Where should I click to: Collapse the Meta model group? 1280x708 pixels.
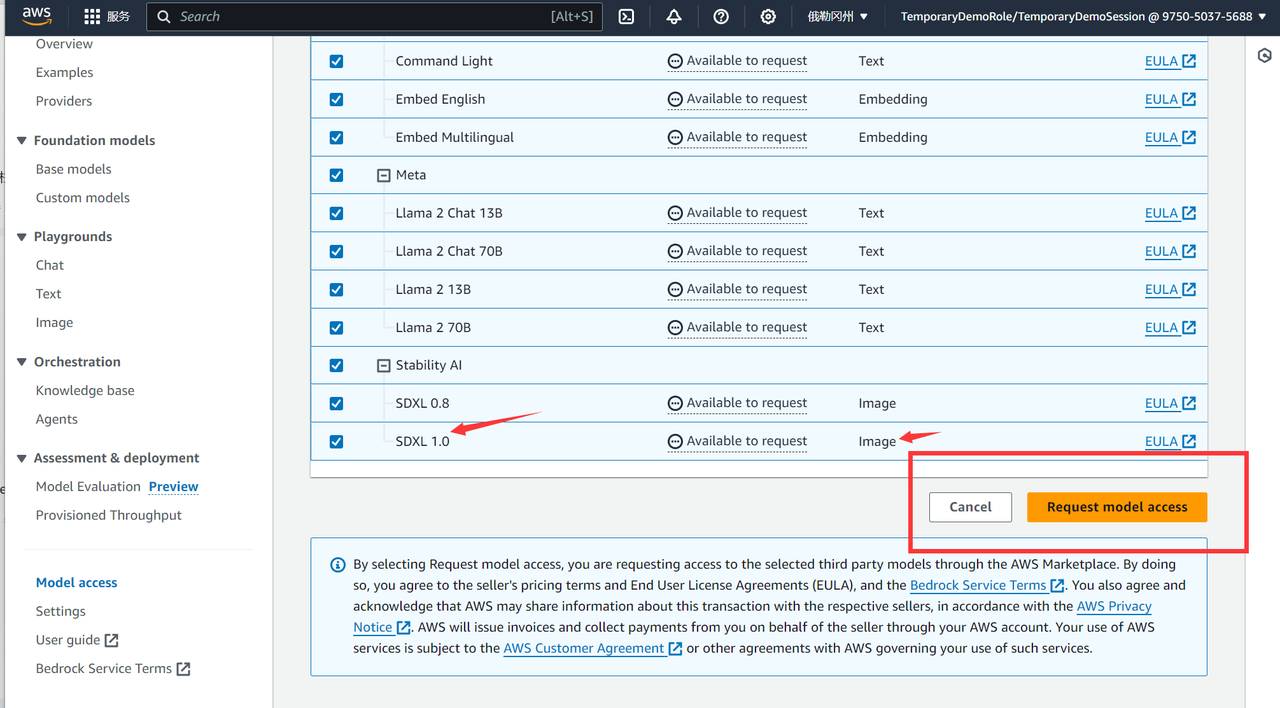pyautogui.click(x=383, y=175)
